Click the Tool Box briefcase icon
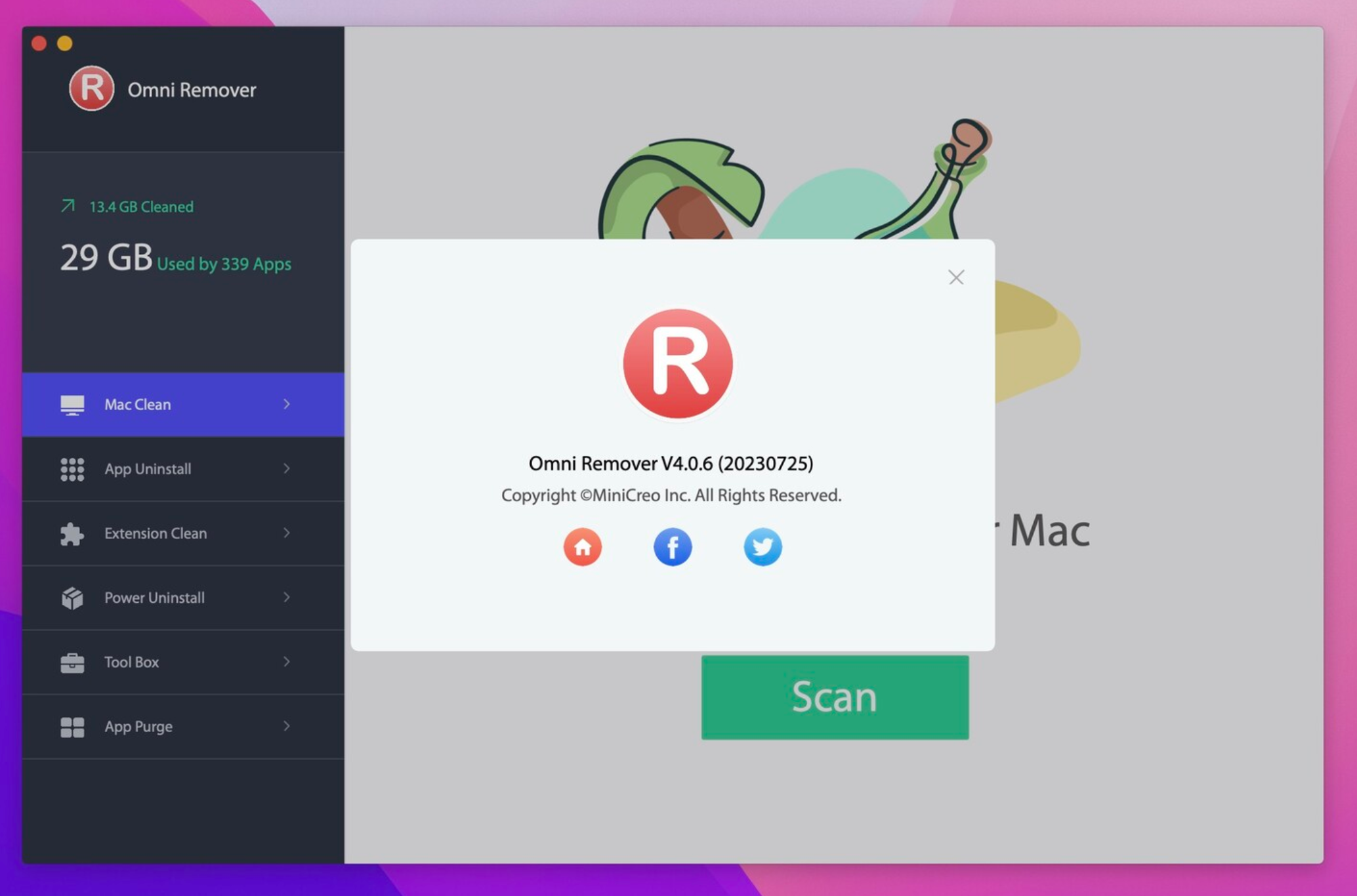 point(72,662)
